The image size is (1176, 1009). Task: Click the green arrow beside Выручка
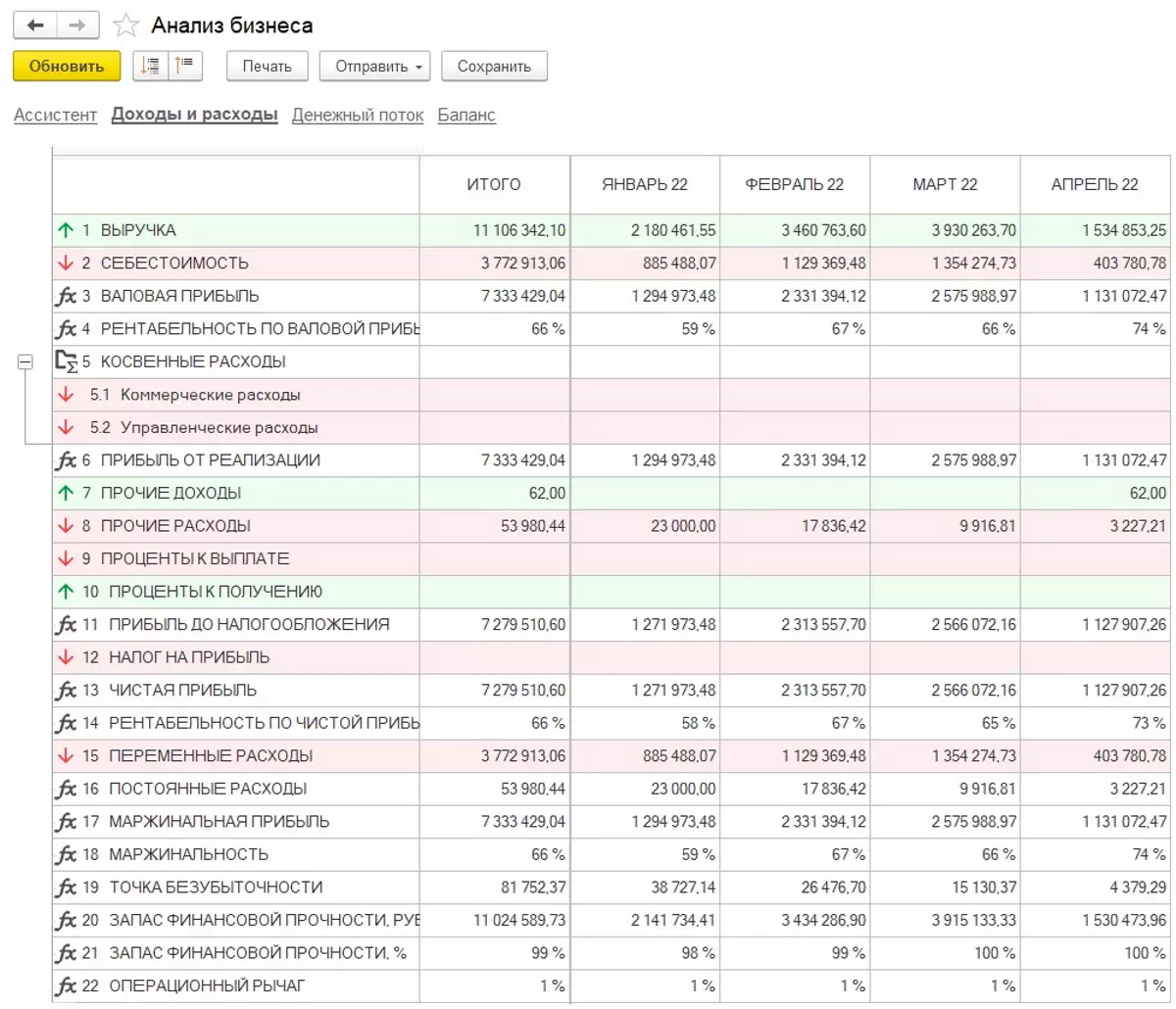pos(66,230)
